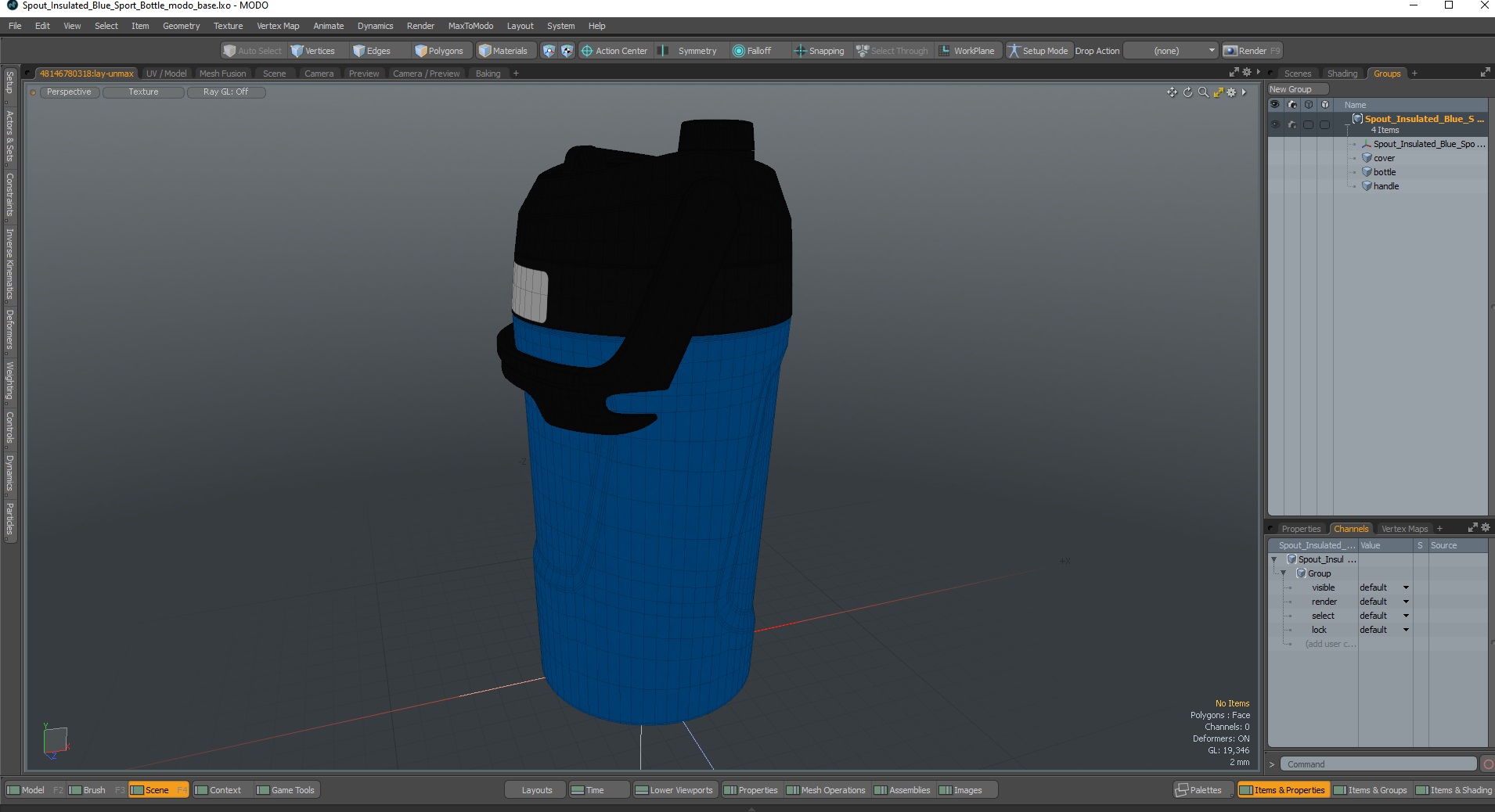Image resolution: width=1495 pixels, height=812 pixels.
Task: Activate Polygons selection mode
Action: click(x=440, y=51)
